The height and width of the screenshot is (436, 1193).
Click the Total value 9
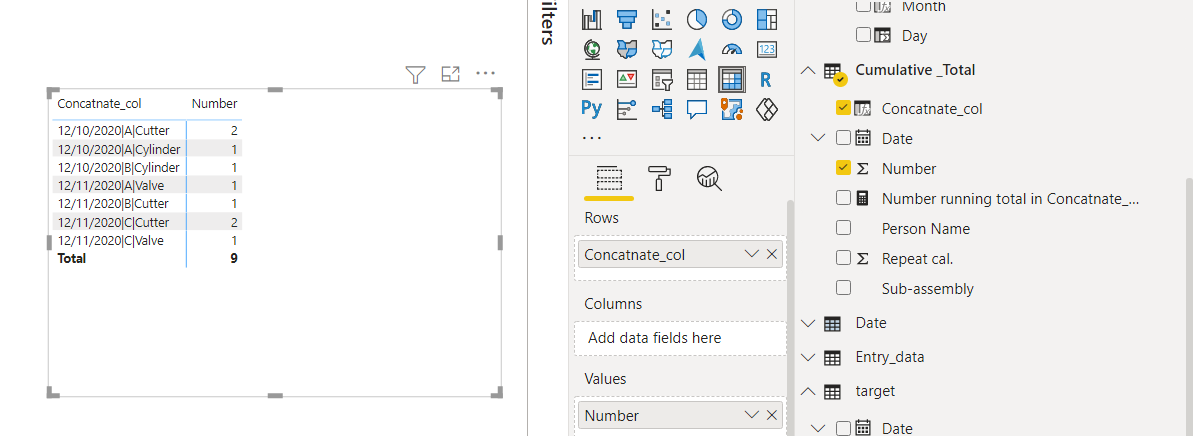point(234,259)
